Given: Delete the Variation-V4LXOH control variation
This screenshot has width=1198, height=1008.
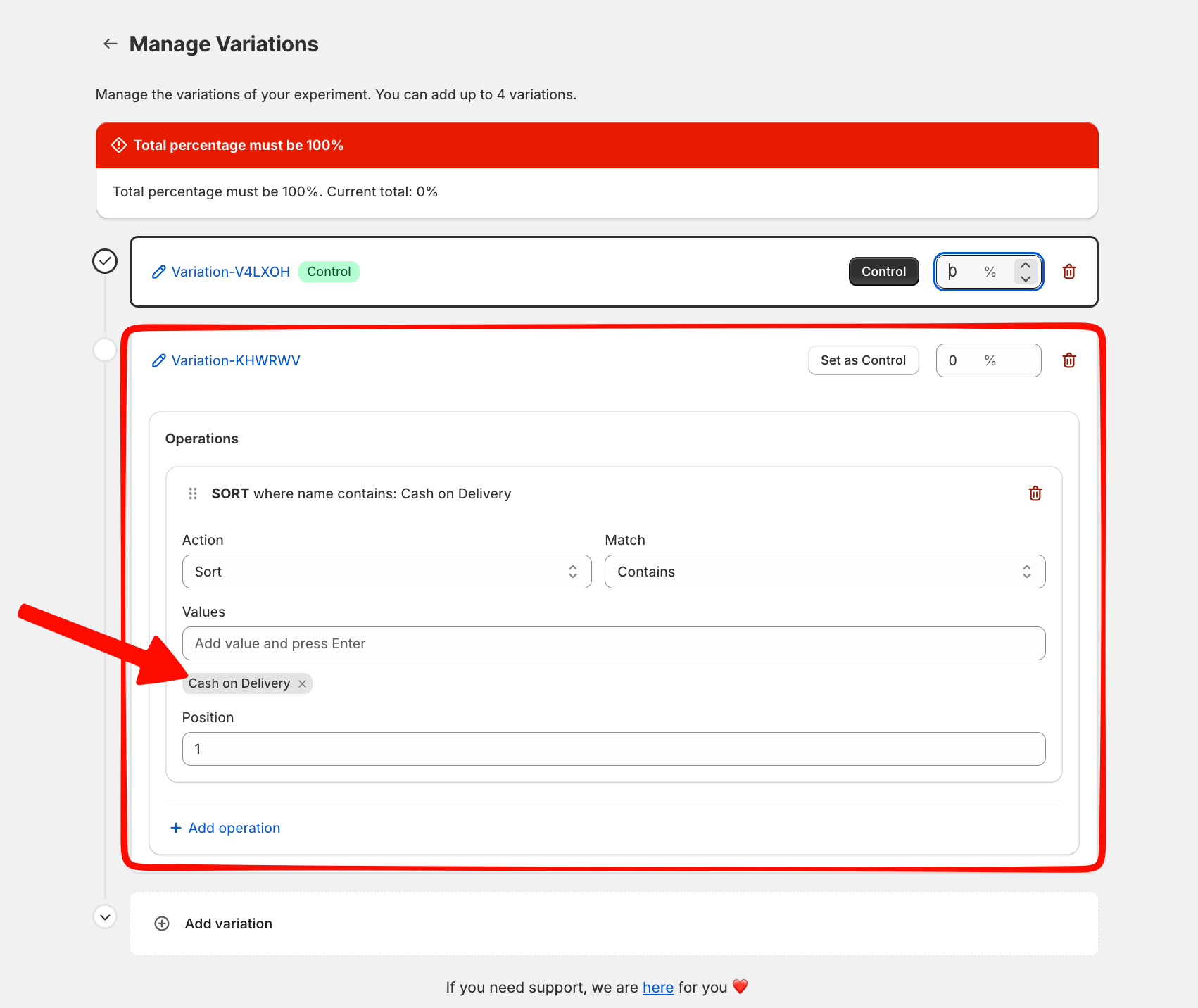Looking at the screenshot, I should [1068, 272].
